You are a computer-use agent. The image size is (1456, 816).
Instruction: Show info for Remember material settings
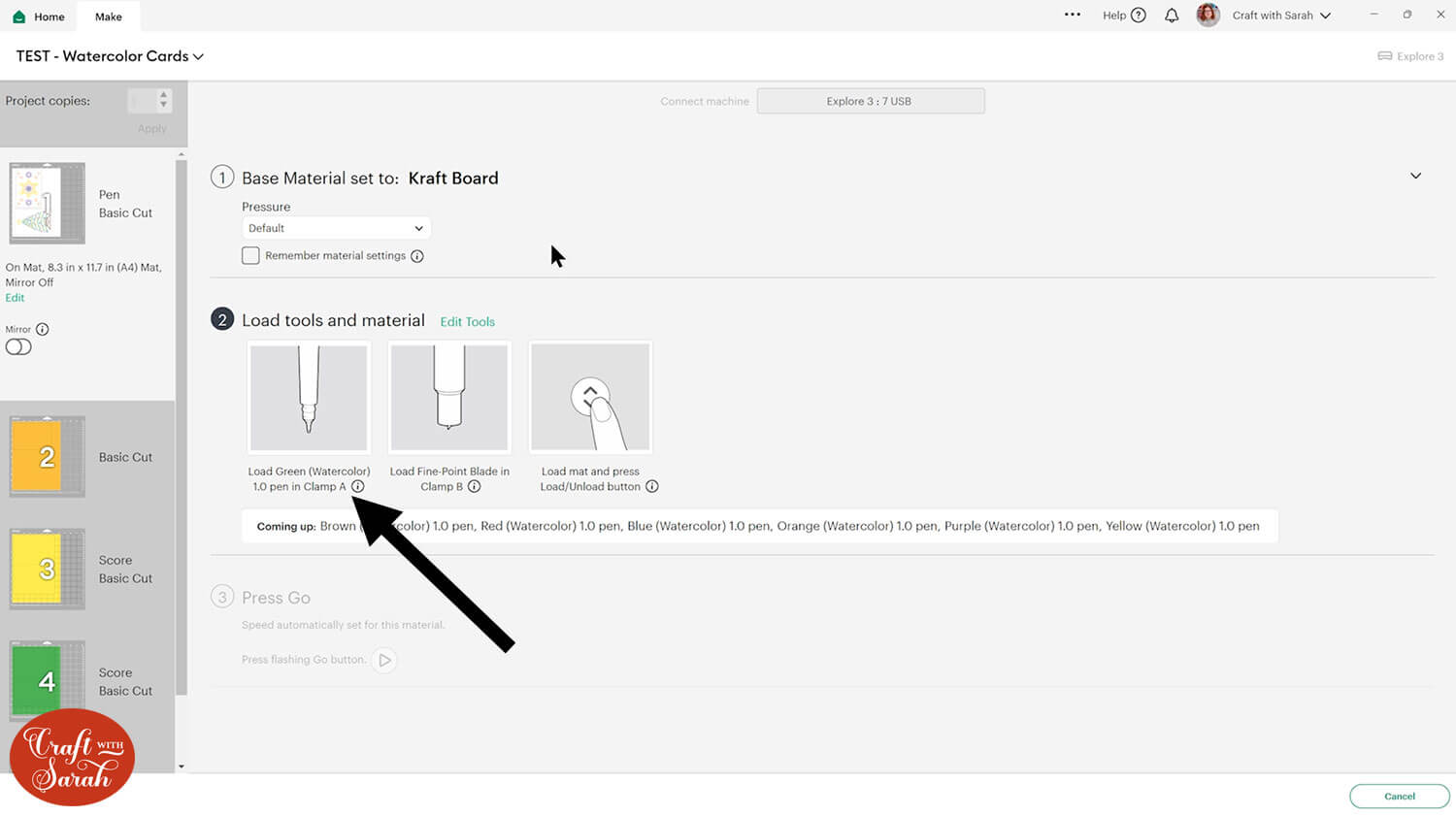click(x=417, y=256)
